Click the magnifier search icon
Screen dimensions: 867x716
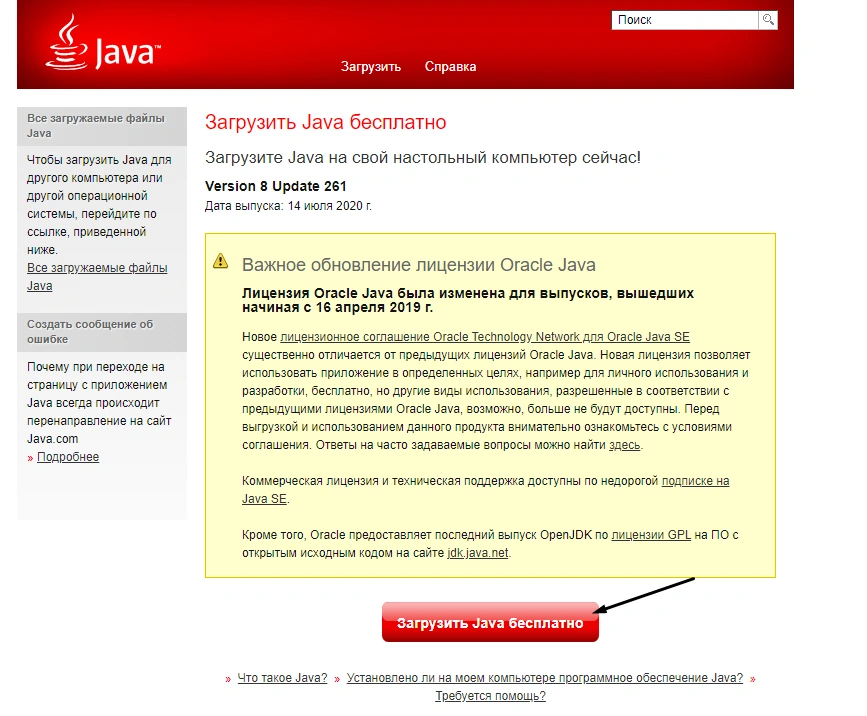coord(767,20)
